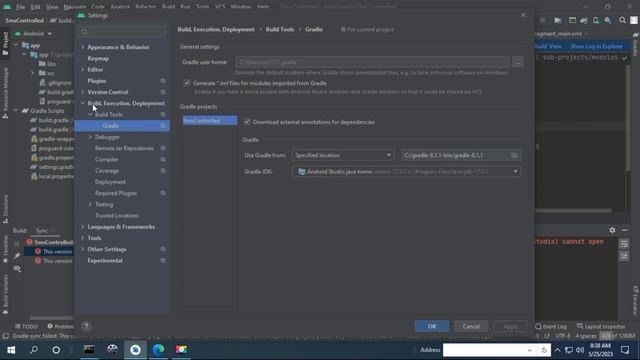Screen dimensions: 640x360
Task: Click the settings search field
Action: pyautogui.click(x=123, y=31)
